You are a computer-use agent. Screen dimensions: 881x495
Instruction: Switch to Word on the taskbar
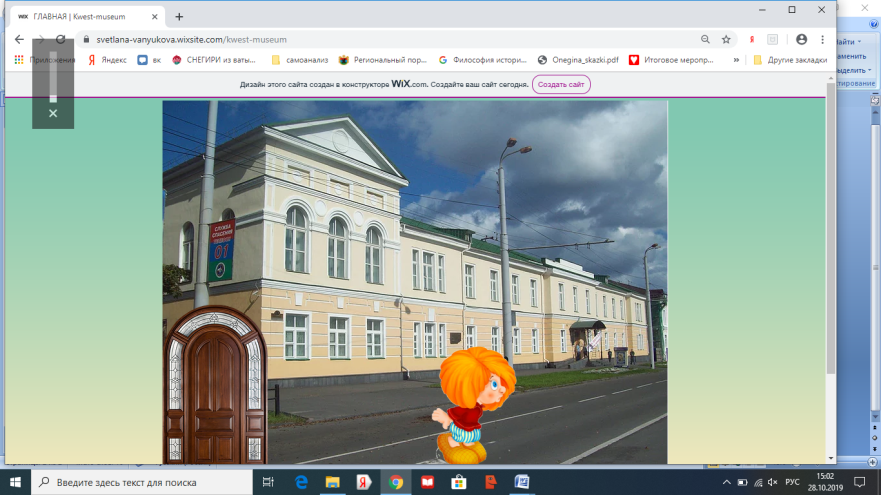coord(521,482)
